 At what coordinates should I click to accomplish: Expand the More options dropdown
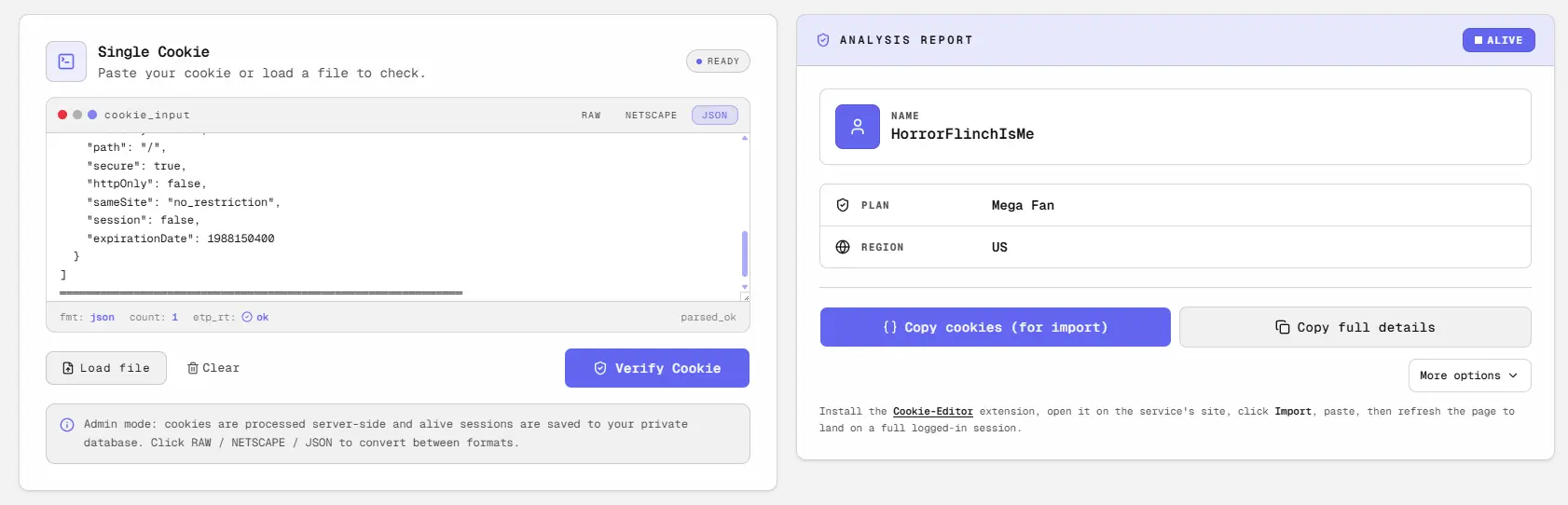pyautogui.click(x=1469, y=375)
